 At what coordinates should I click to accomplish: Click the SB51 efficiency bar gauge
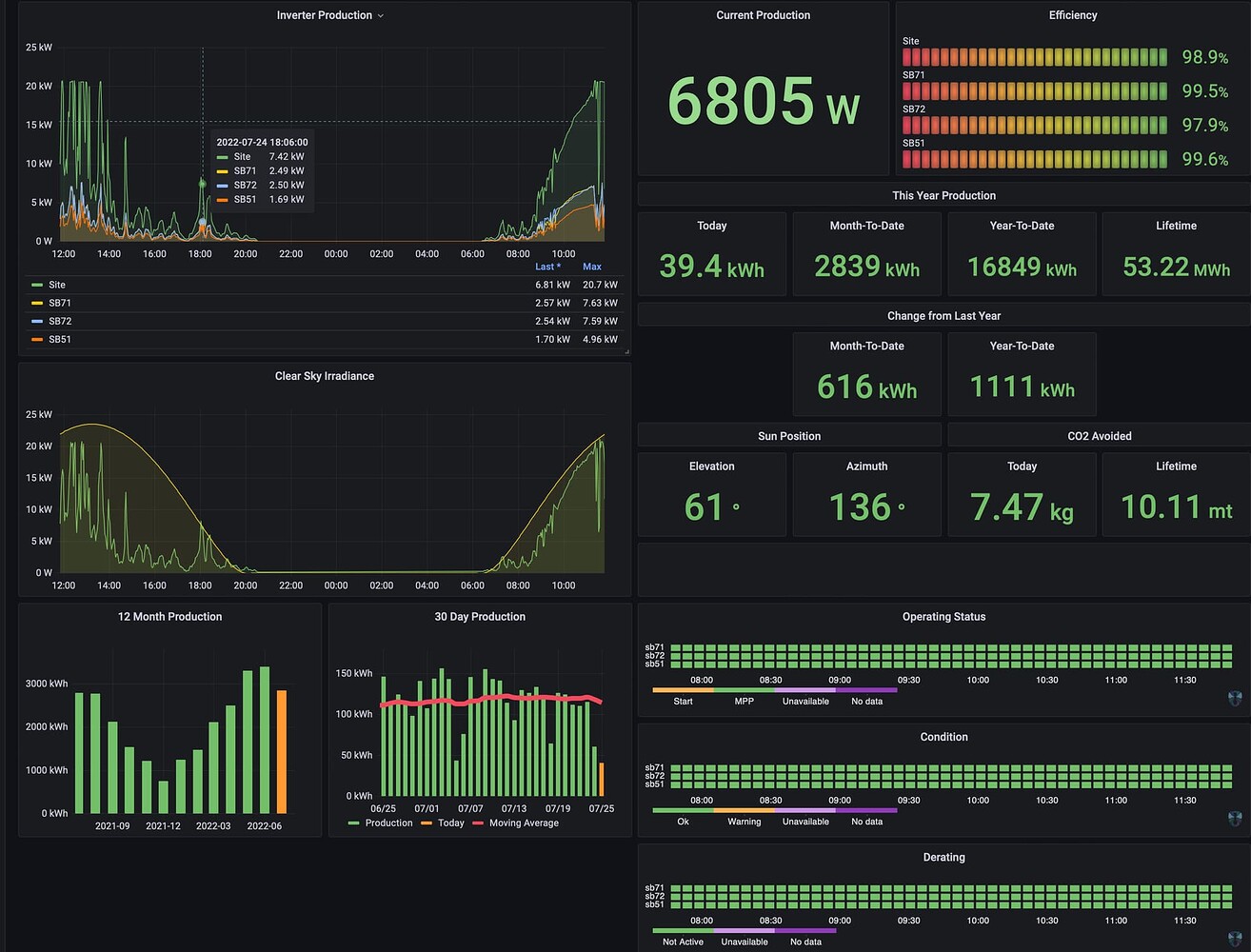coord(1035,159)
